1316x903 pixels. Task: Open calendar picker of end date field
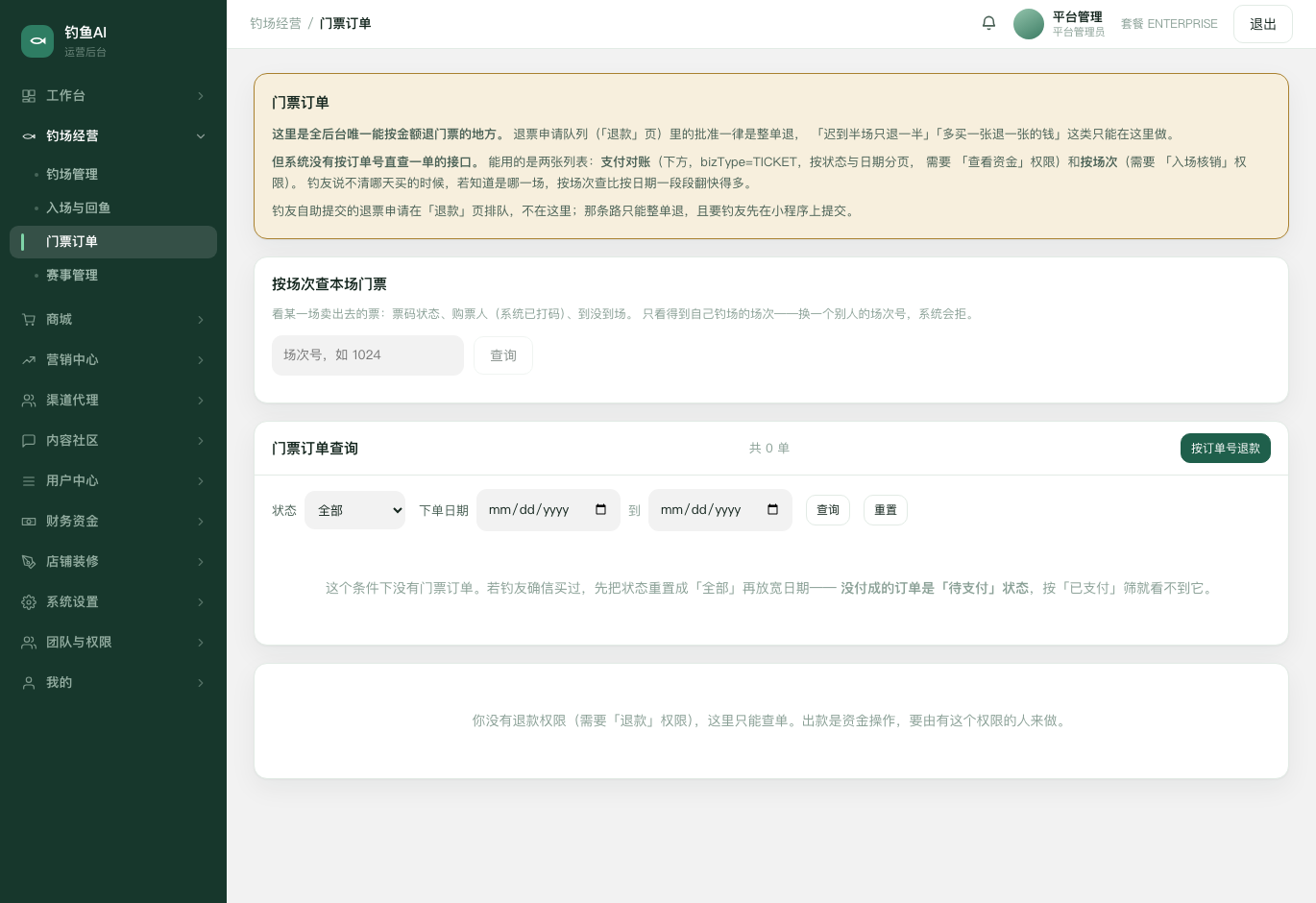(x=773, y=510)
